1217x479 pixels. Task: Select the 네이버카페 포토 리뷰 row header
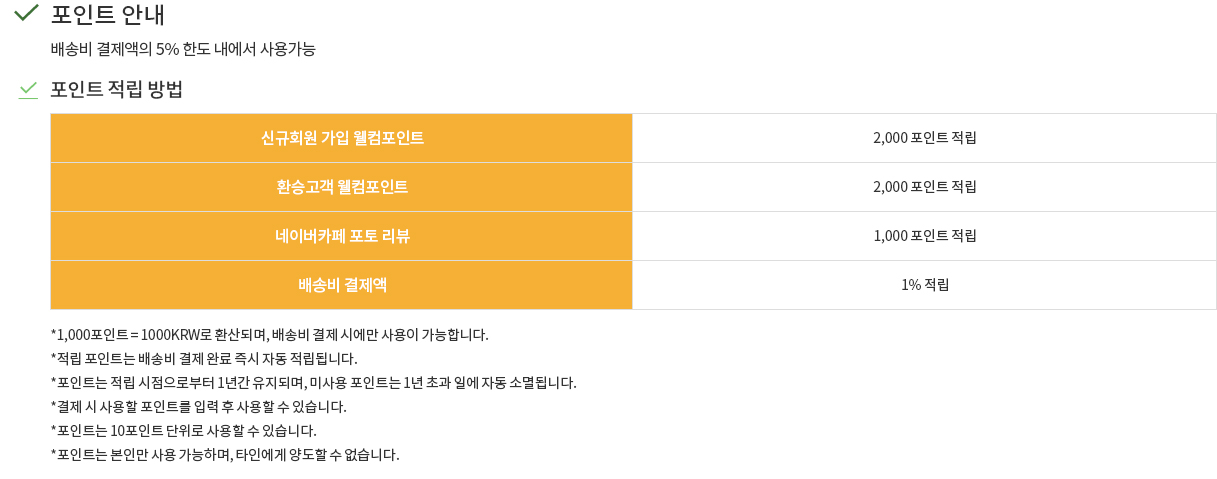[x=342, y=236]
